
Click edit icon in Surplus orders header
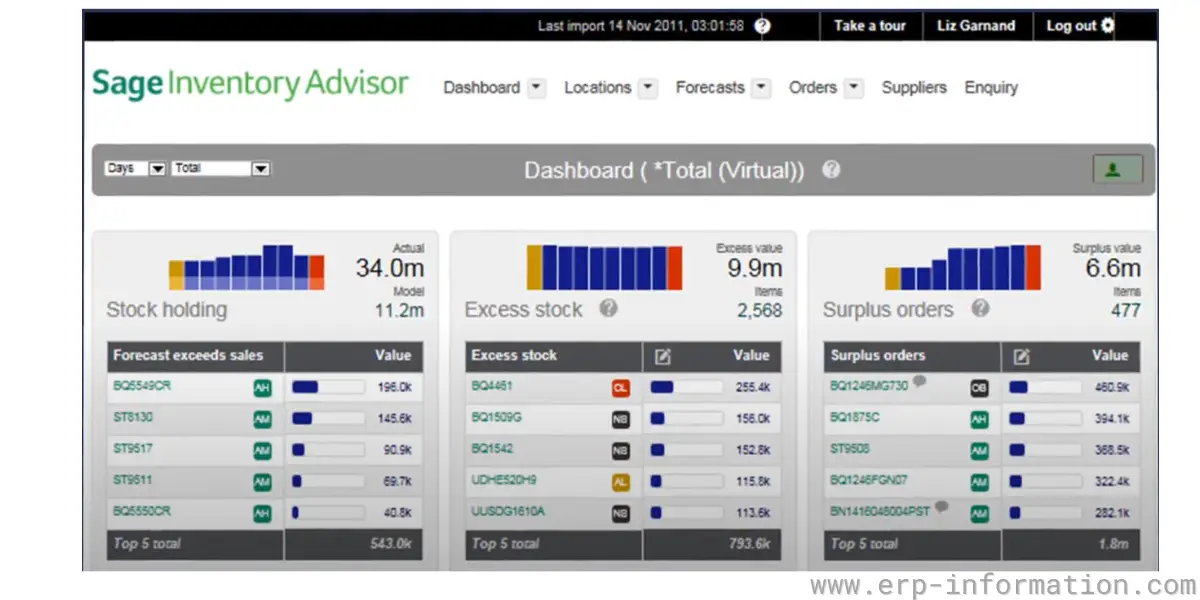[x=1020, y=356]
